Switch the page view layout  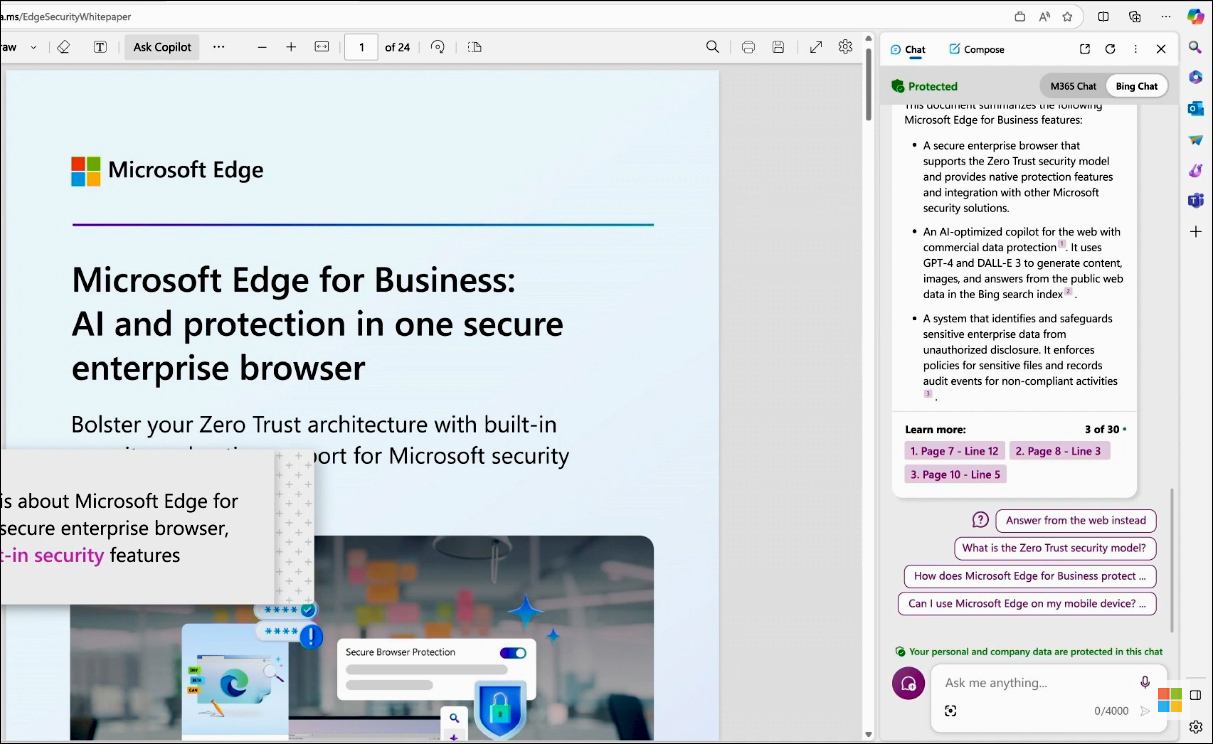point(474,47)
